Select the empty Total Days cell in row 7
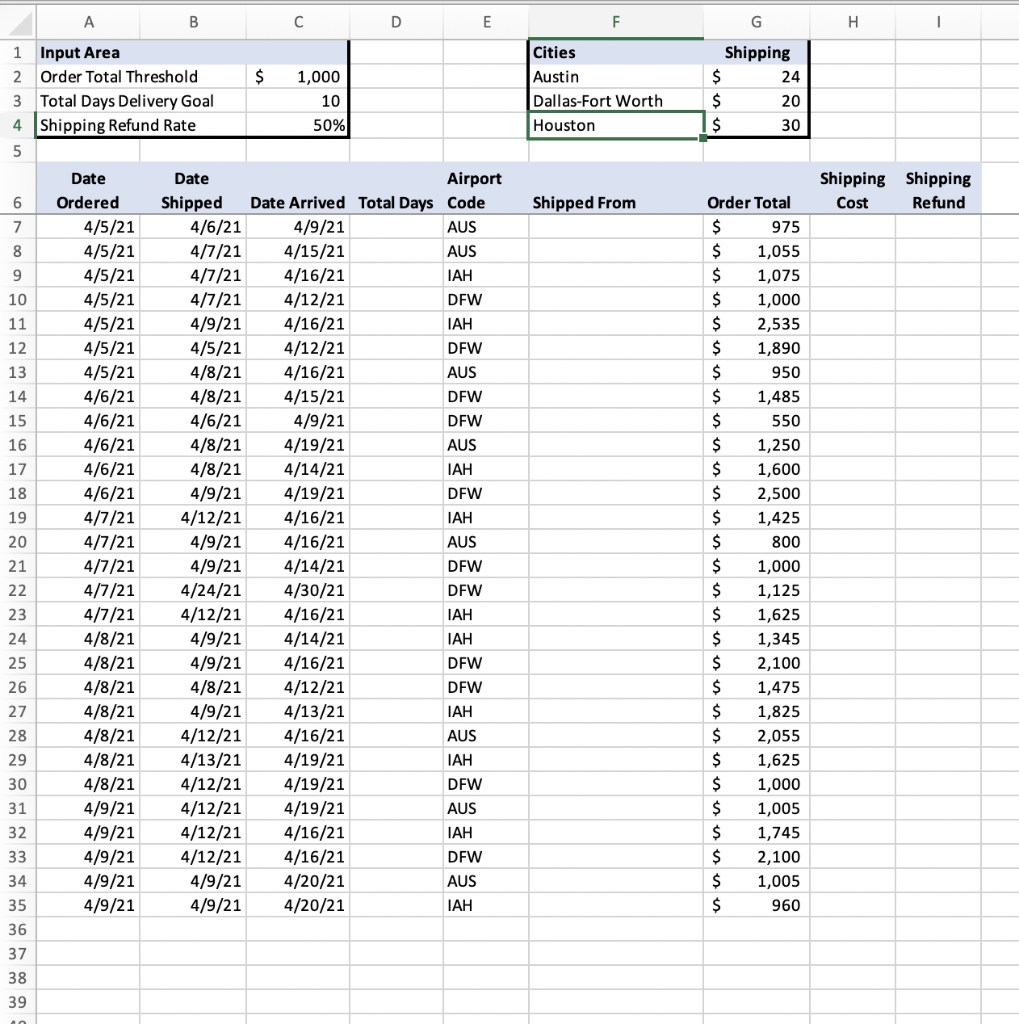Viewport: 1019px width, 1024px height. coord(396,227)
